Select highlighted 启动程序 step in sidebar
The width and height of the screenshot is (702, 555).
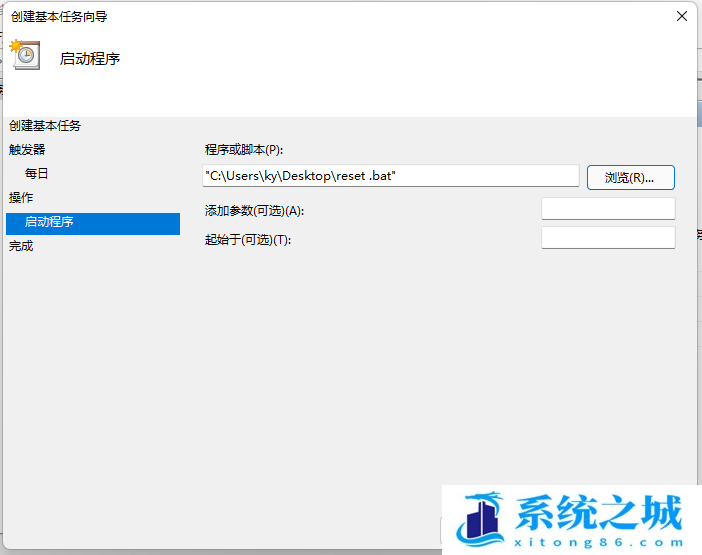point(93,223)
